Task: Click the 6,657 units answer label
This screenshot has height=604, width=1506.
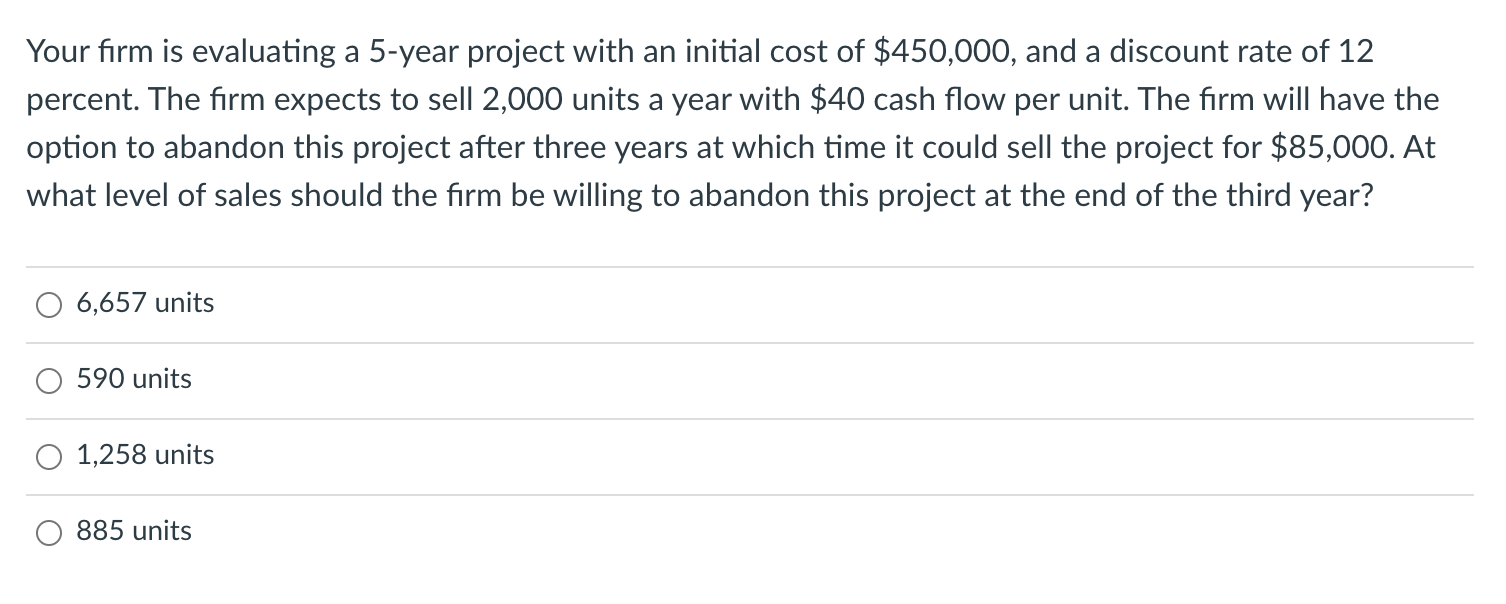Action: tap(145, 303)
